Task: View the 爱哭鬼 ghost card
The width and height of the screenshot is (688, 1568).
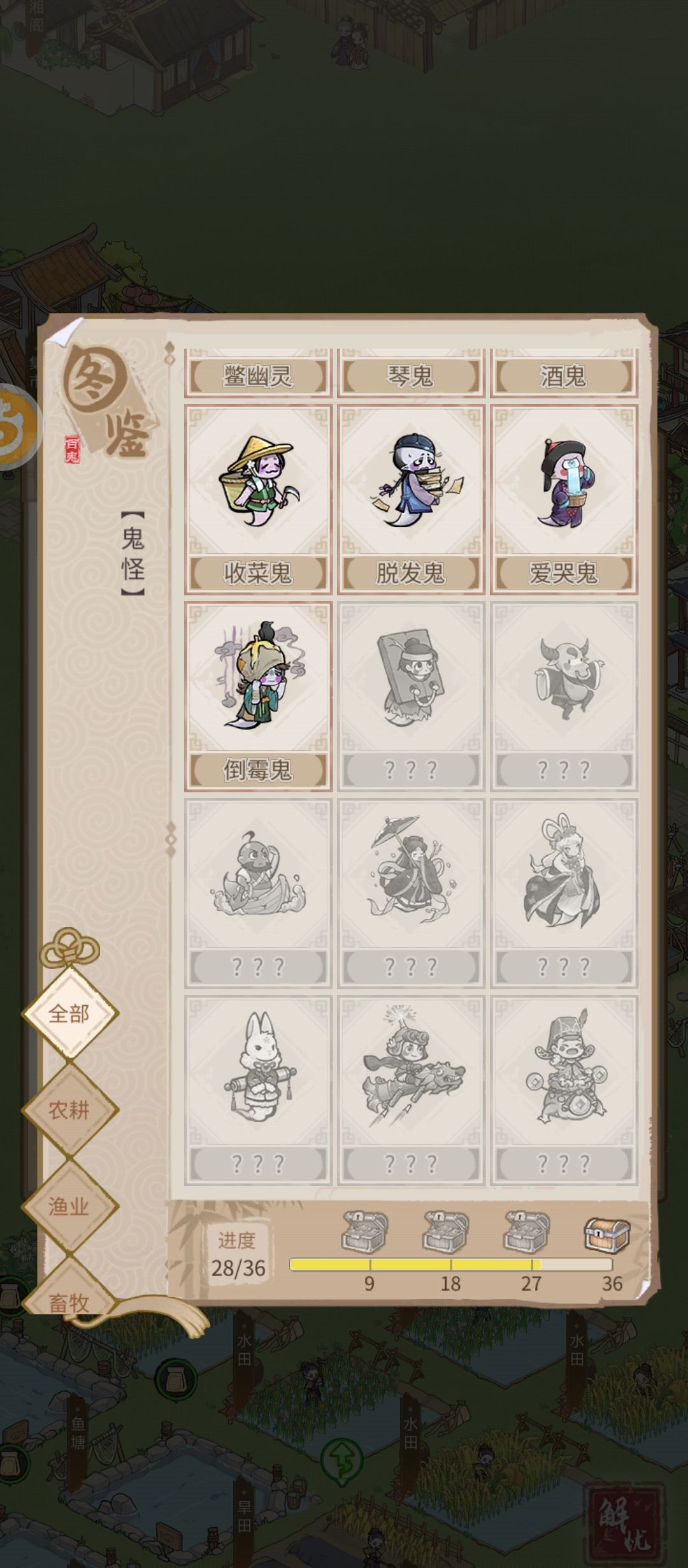Action: pyautogui.click(x=564, y=499)
